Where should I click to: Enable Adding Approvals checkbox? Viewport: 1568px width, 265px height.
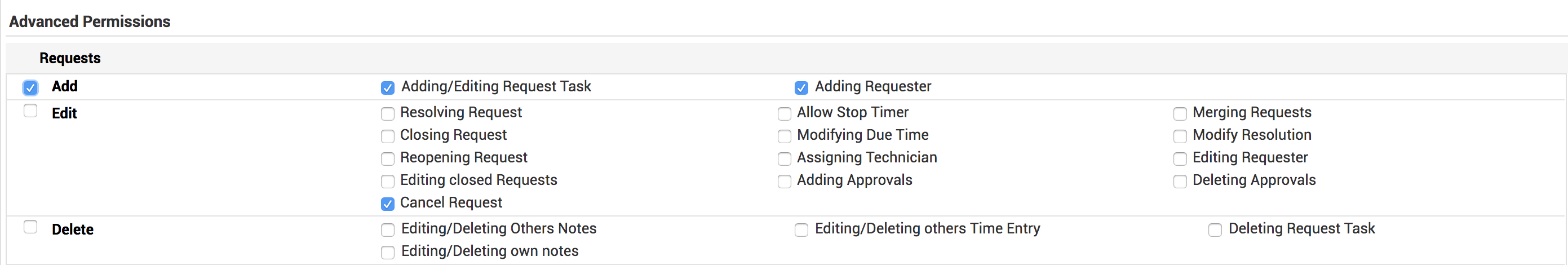coord(785,182)
